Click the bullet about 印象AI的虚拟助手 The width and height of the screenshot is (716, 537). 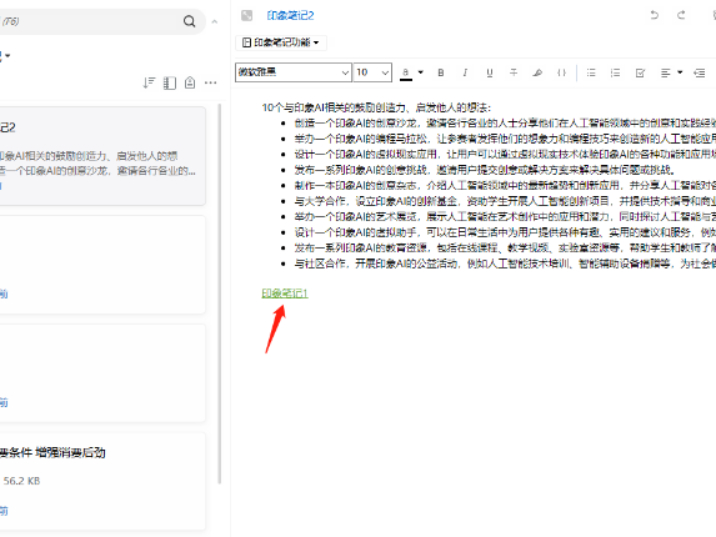point(505,232)
